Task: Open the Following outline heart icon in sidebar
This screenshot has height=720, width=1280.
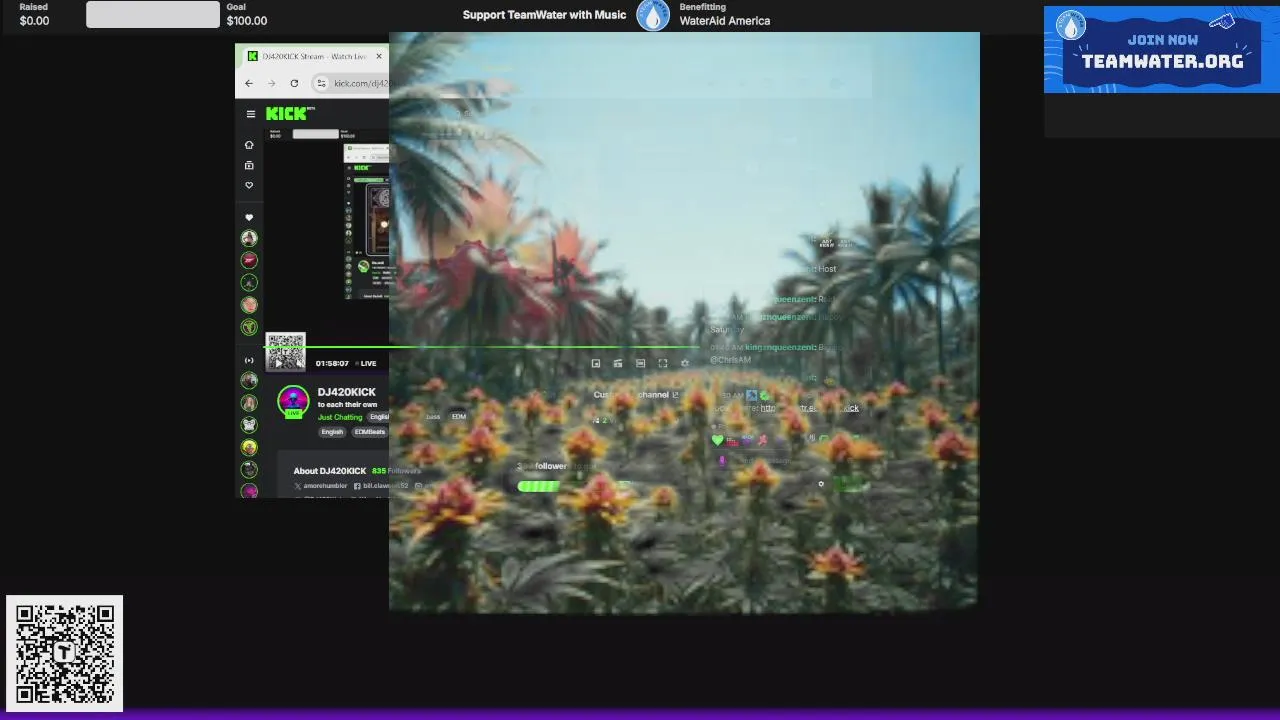Action: [249, 185]
